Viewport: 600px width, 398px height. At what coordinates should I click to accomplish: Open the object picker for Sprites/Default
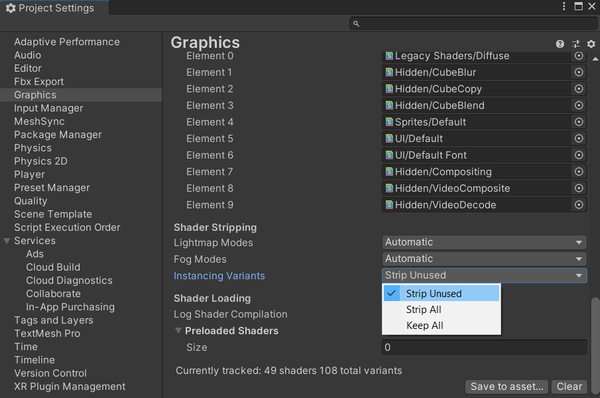[x=579, y=122]
